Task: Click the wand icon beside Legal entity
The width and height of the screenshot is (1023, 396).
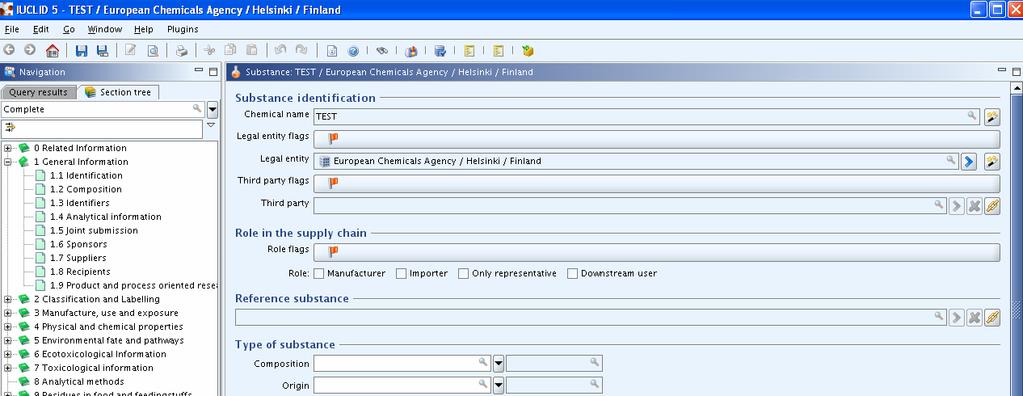Action: (x=992, y=162)
